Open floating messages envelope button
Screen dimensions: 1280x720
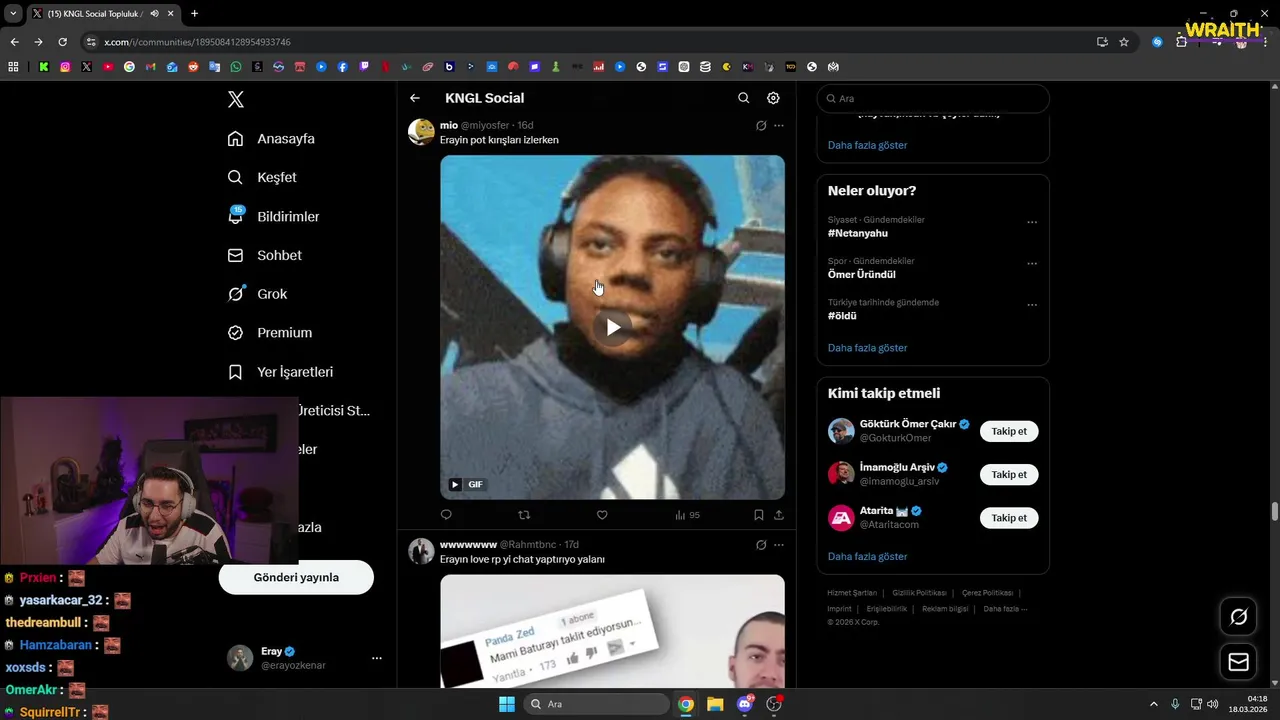[1238, 662]
